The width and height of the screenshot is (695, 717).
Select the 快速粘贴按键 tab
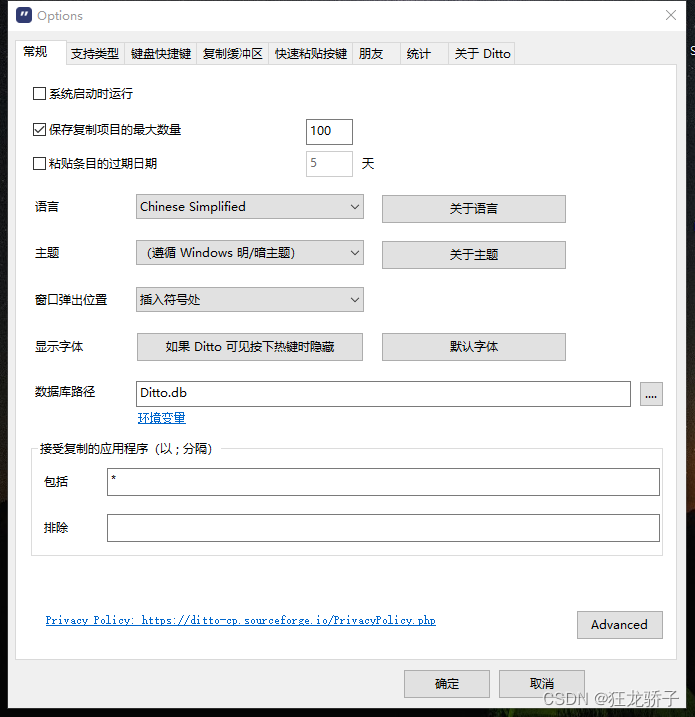[x=310, y=54]
